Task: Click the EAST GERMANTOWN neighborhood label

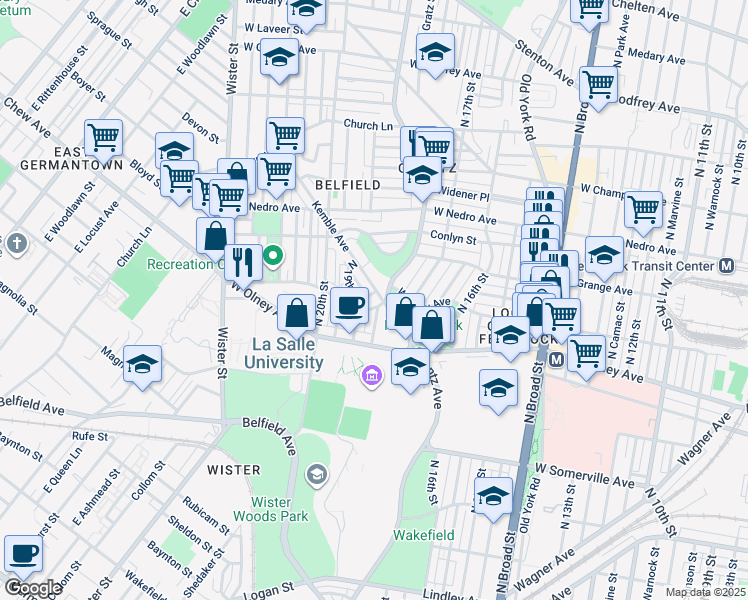Action: [72, 158]
